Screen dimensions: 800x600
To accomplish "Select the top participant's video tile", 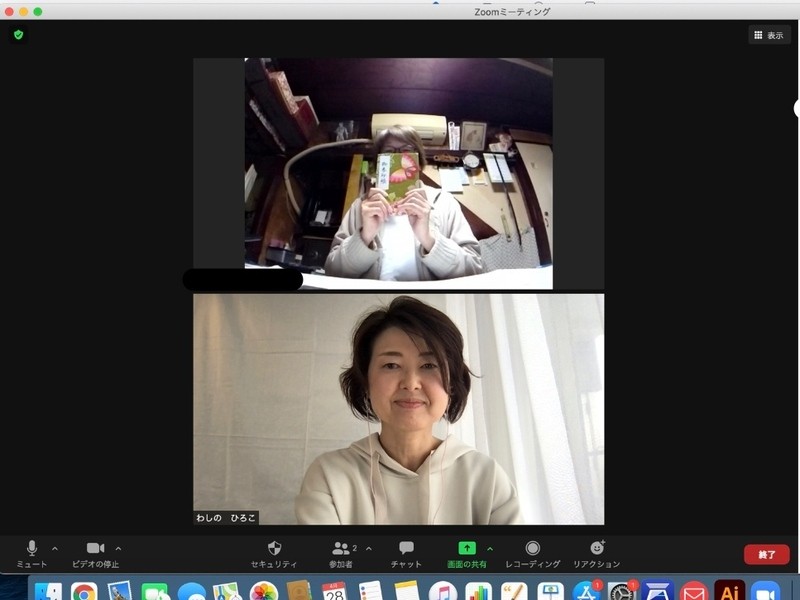I will 398,173.
